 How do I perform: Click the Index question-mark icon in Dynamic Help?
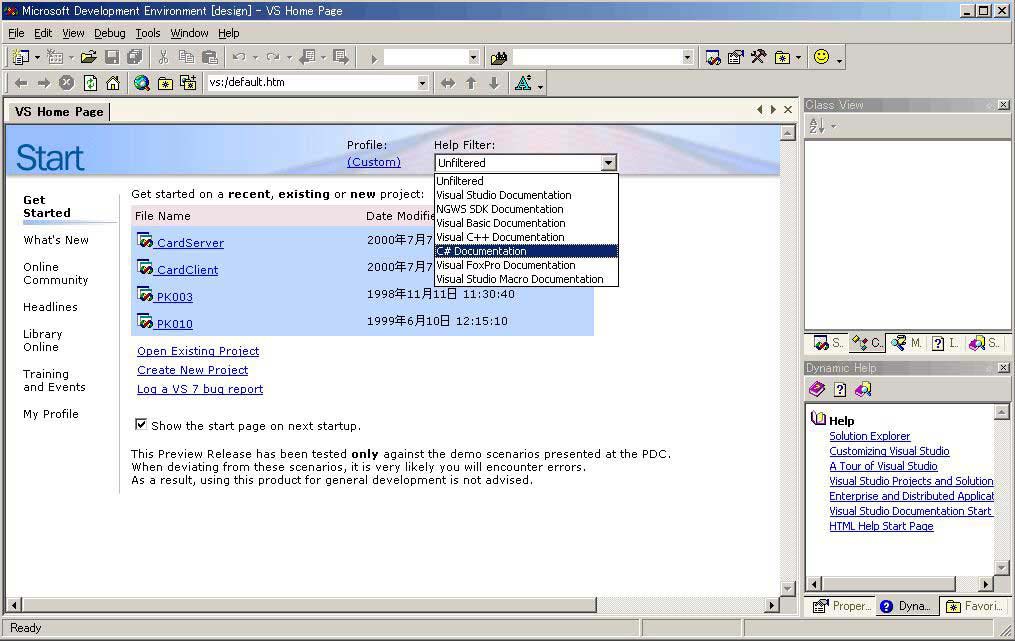[x=840, y=389]
